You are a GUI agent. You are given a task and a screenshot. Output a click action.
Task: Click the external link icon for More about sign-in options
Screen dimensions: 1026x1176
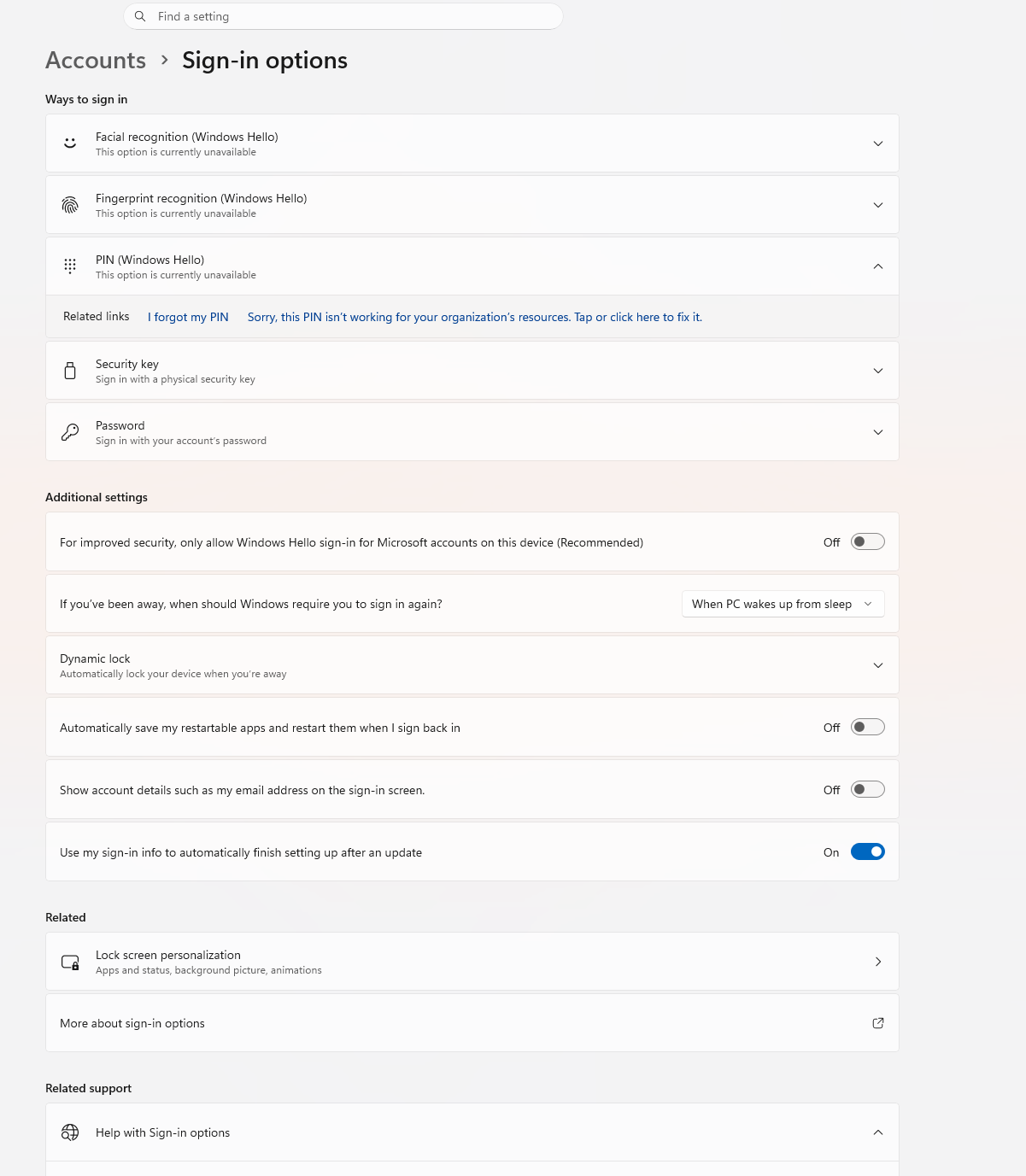(x=878, y=1023)
